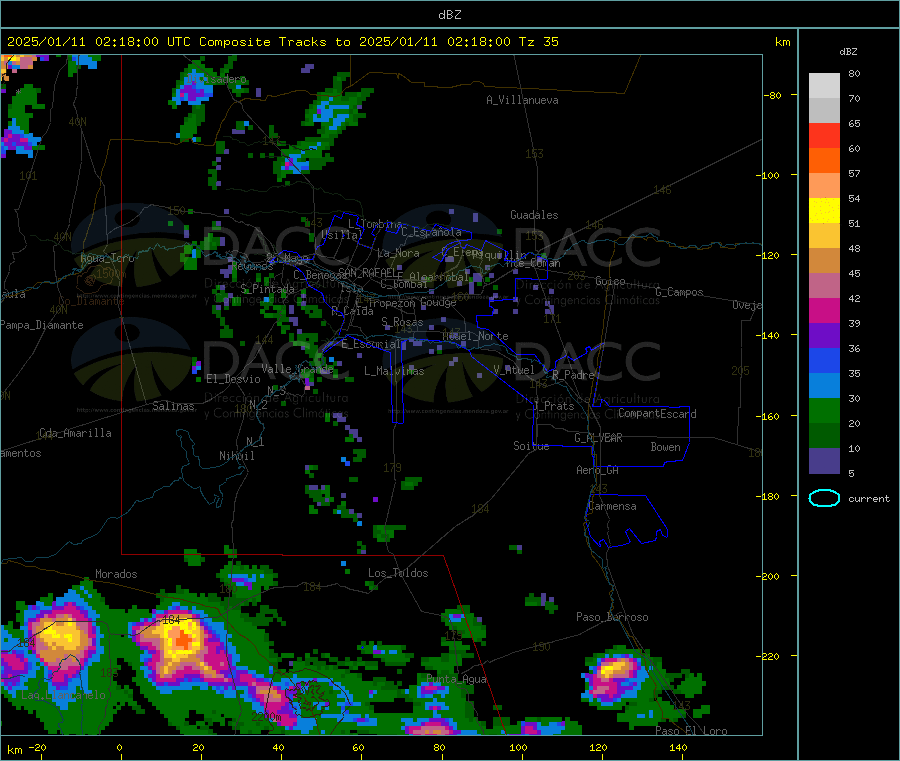The width and height of the screenshot is (900, 761).
Task: Click the cyan 'current' ellipse legend icon
Action: click(824, 498)
